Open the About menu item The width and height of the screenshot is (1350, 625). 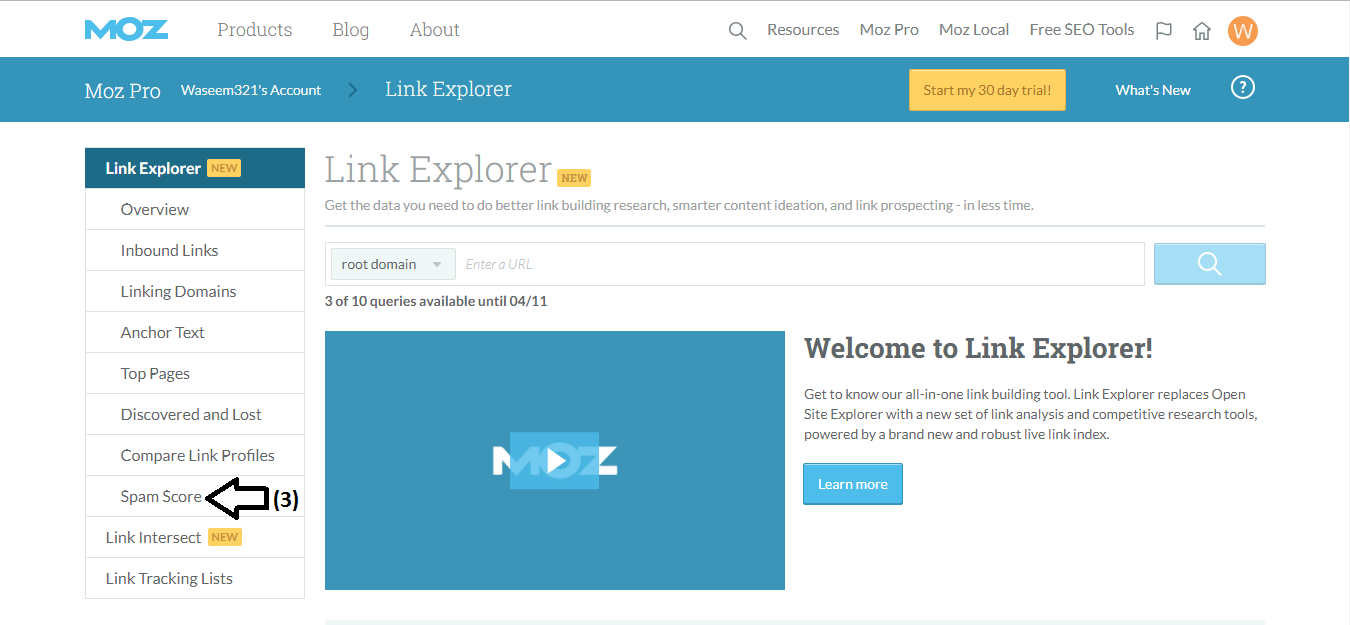point(435,30)
